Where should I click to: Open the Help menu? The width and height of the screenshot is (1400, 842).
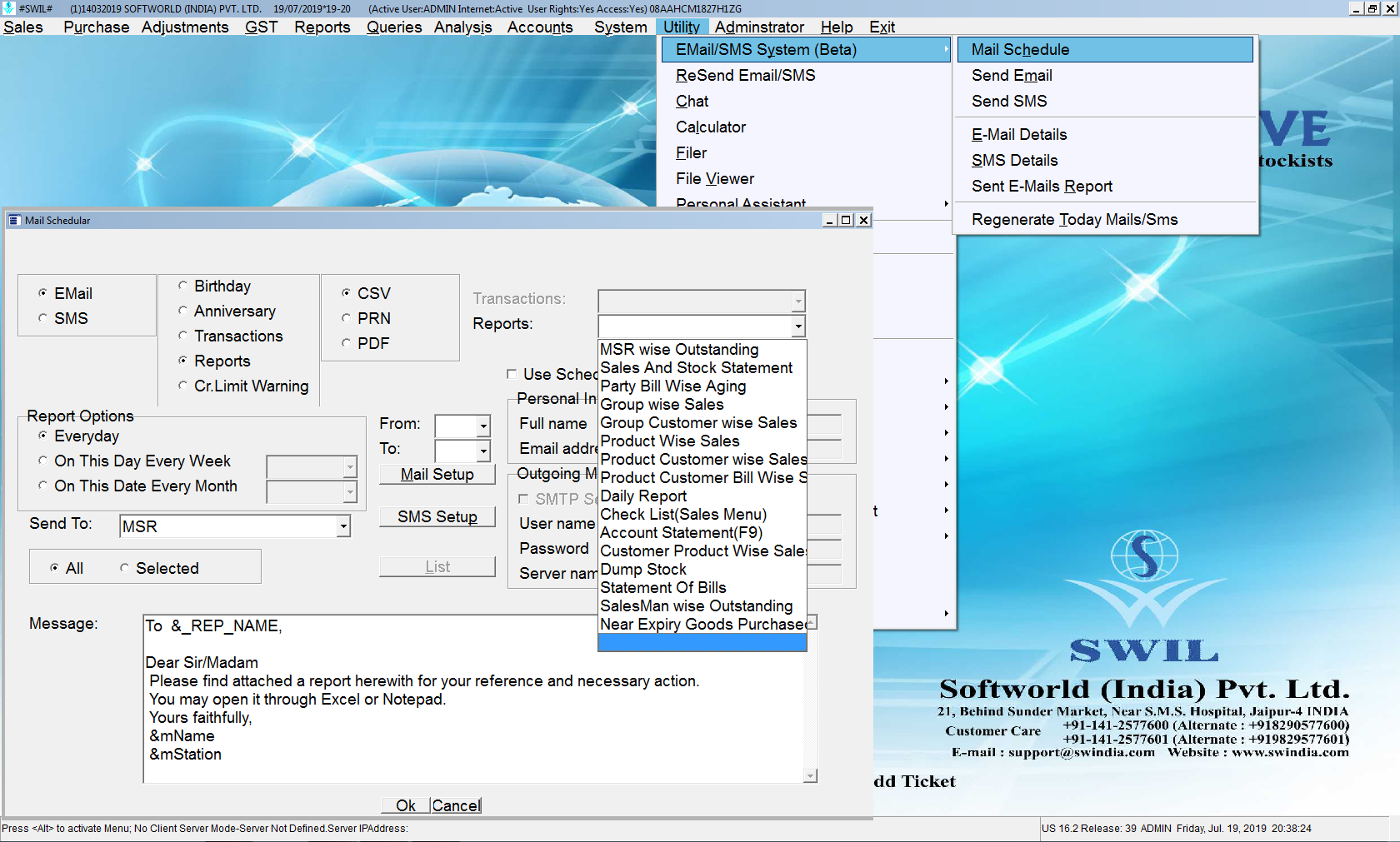pos(837,27)
